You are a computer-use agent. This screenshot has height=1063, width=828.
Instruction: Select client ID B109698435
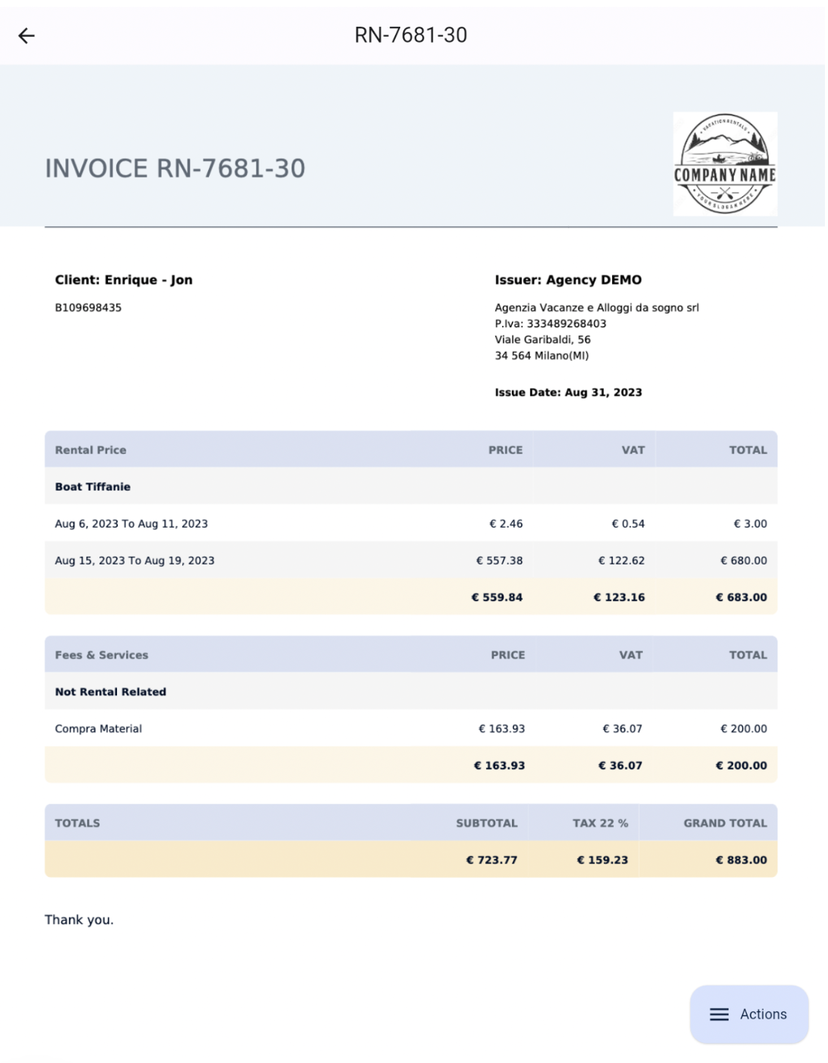[x=88, y=308]
